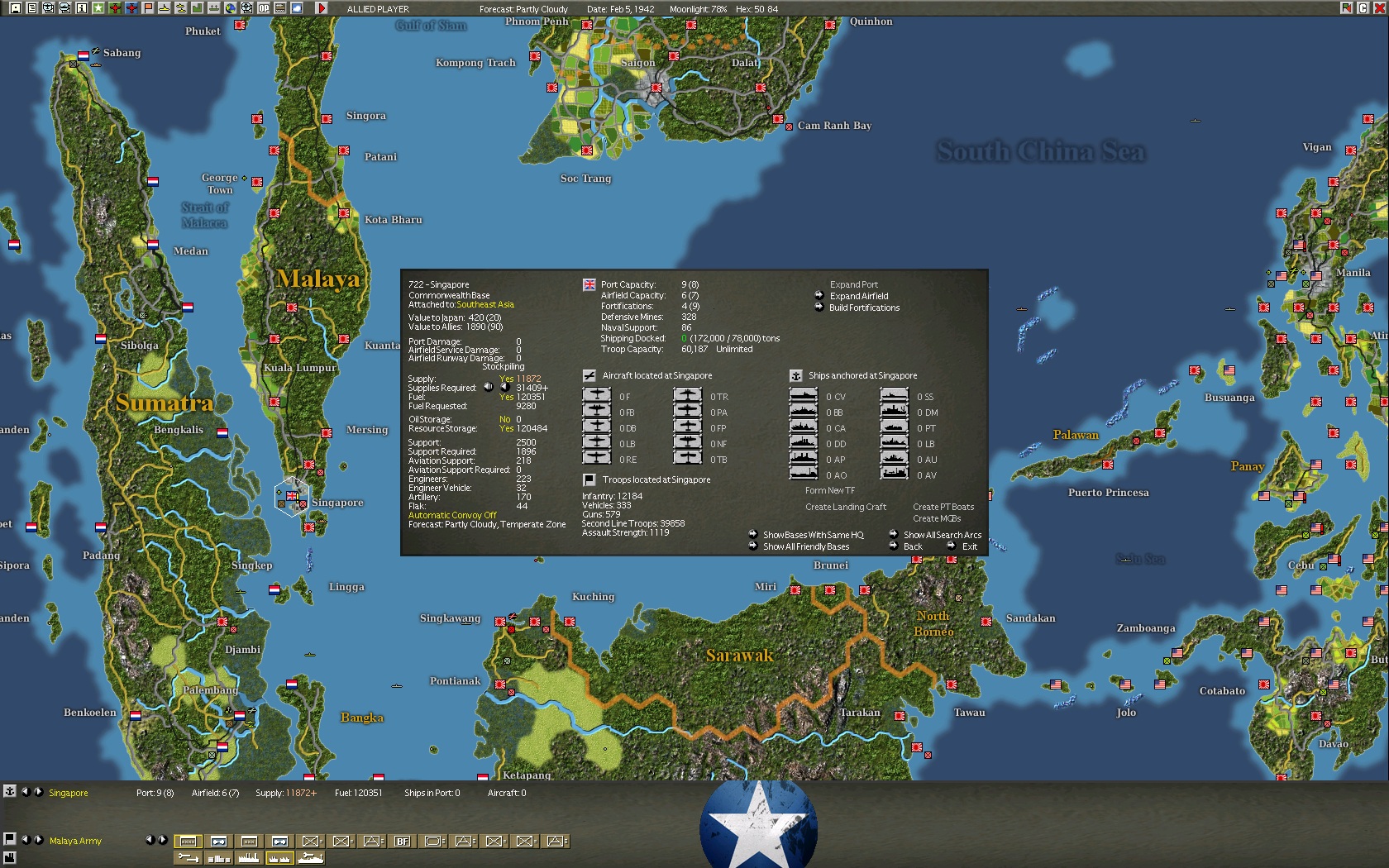This screenshot has width=1389, height=868.
Task: Select the CV carrier ship icon
Action: pyautogui.click(x=804, y=395)
